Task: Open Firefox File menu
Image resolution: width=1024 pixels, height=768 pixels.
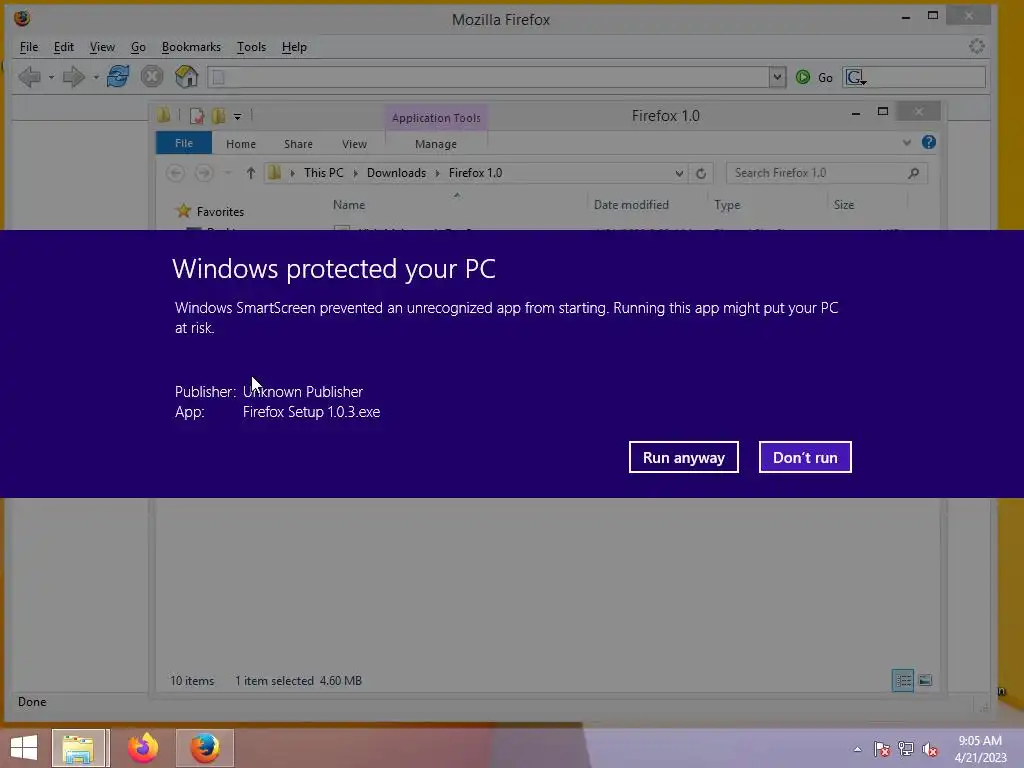Action: pos(29,47)
